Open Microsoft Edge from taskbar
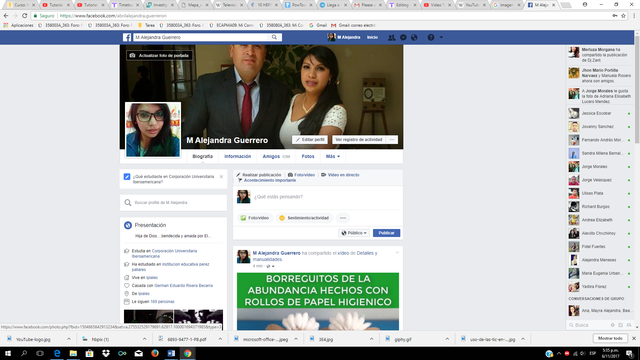640x360 pixels. tap(57, 353)
